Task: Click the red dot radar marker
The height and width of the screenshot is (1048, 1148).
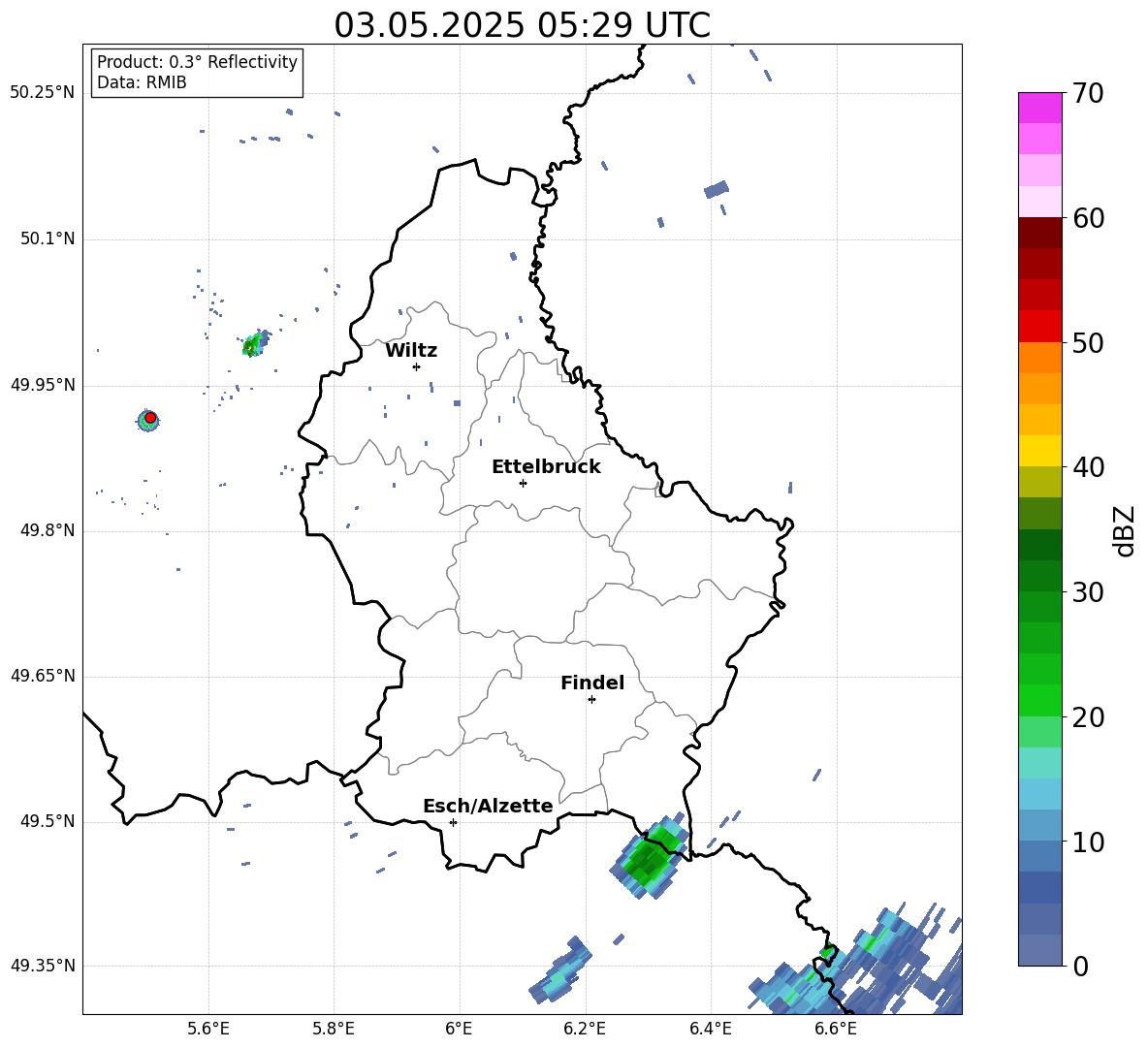Action: point(150,418)
